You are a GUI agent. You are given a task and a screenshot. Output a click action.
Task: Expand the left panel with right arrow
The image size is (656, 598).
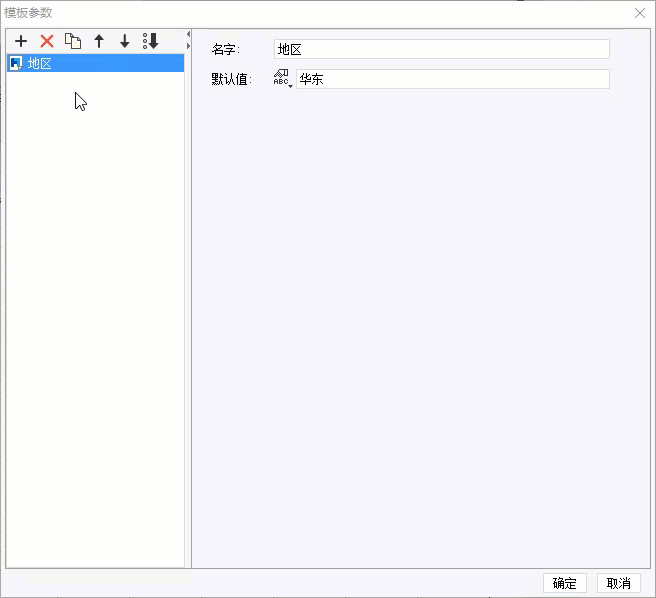point(188,46)
